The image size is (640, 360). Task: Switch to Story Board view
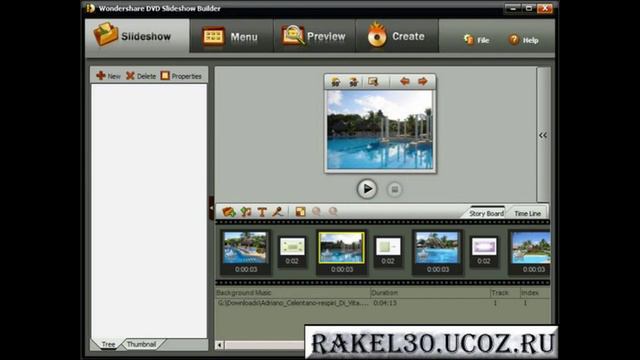(486, 213)
